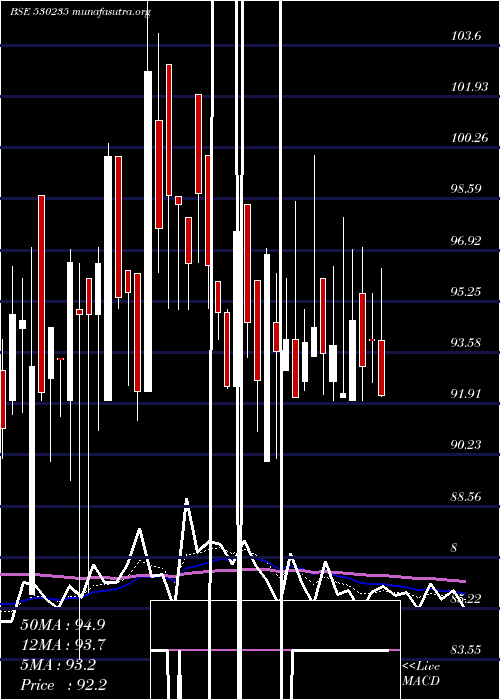Click the 83.55 price axis label
Image resolution: width=500 pixels, height=700 pixels.
click(466, 649)
